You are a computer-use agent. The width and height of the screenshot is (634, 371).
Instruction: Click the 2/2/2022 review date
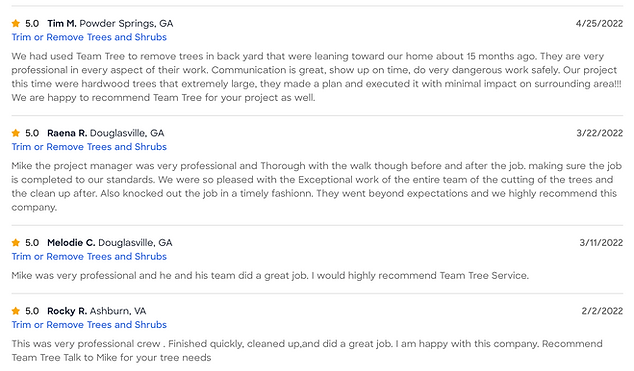[602, 311]
